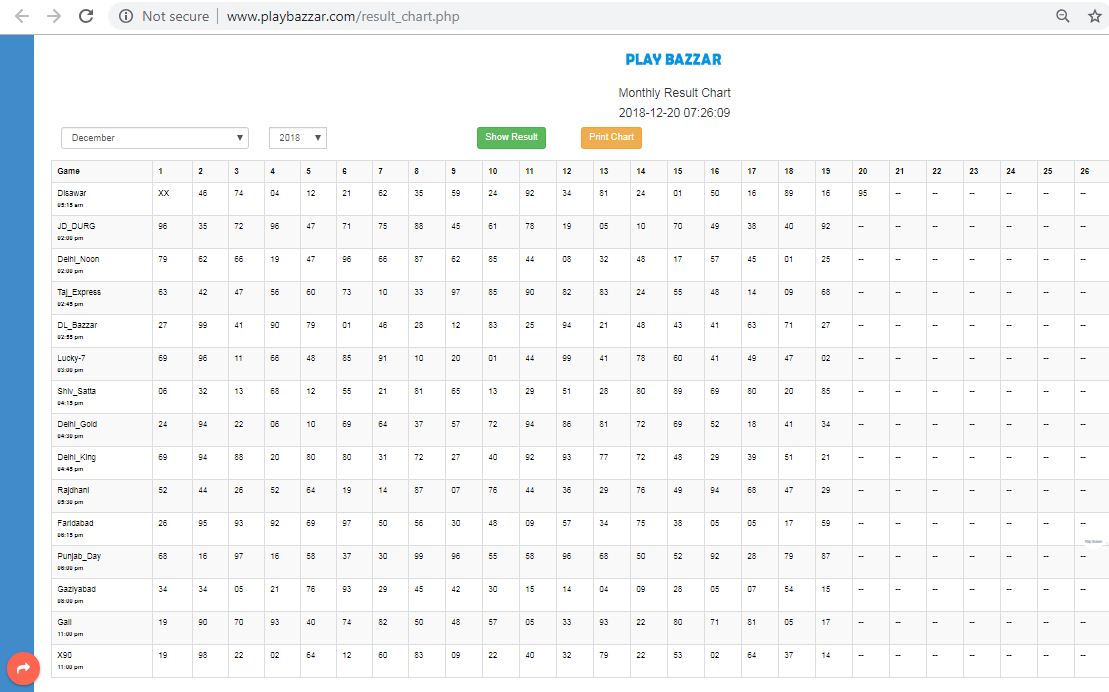Select the Lucky-7 row label
This screenshot has width=1109, height=692.
(x=71, y=358)
